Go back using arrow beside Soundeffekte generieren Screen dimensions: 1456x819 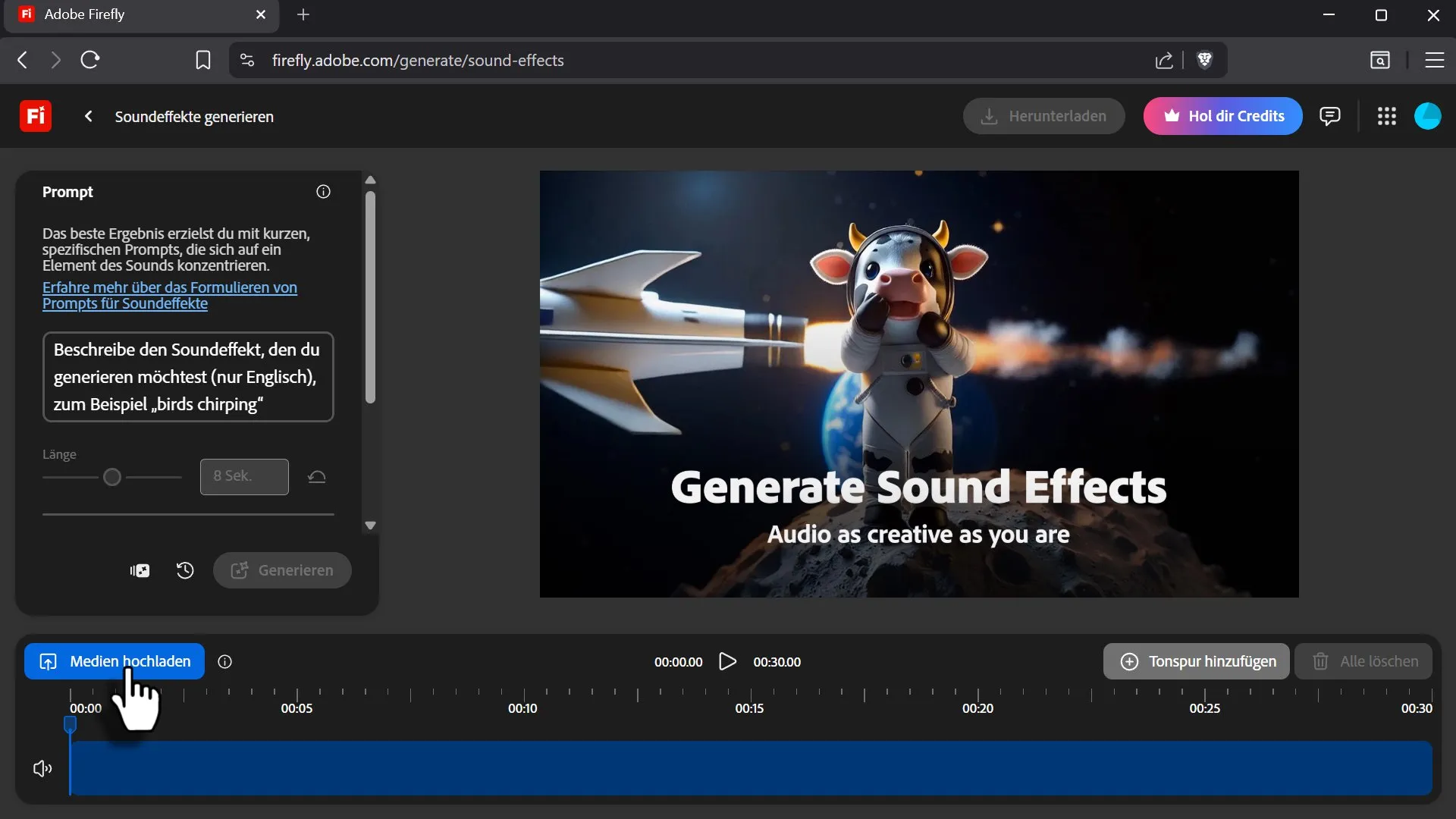tap(89, 116)
